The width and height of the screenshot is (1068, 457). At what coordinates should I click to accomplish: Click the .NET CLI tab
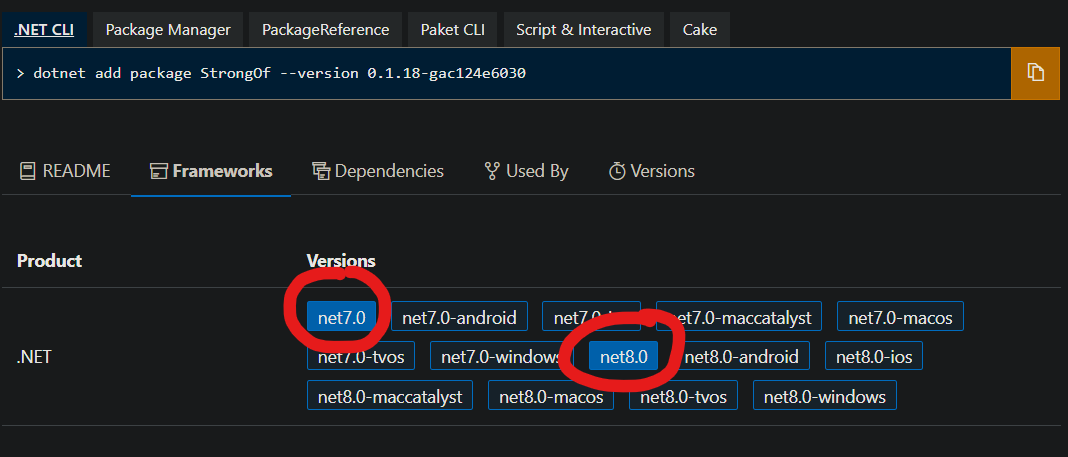point(44,30)
